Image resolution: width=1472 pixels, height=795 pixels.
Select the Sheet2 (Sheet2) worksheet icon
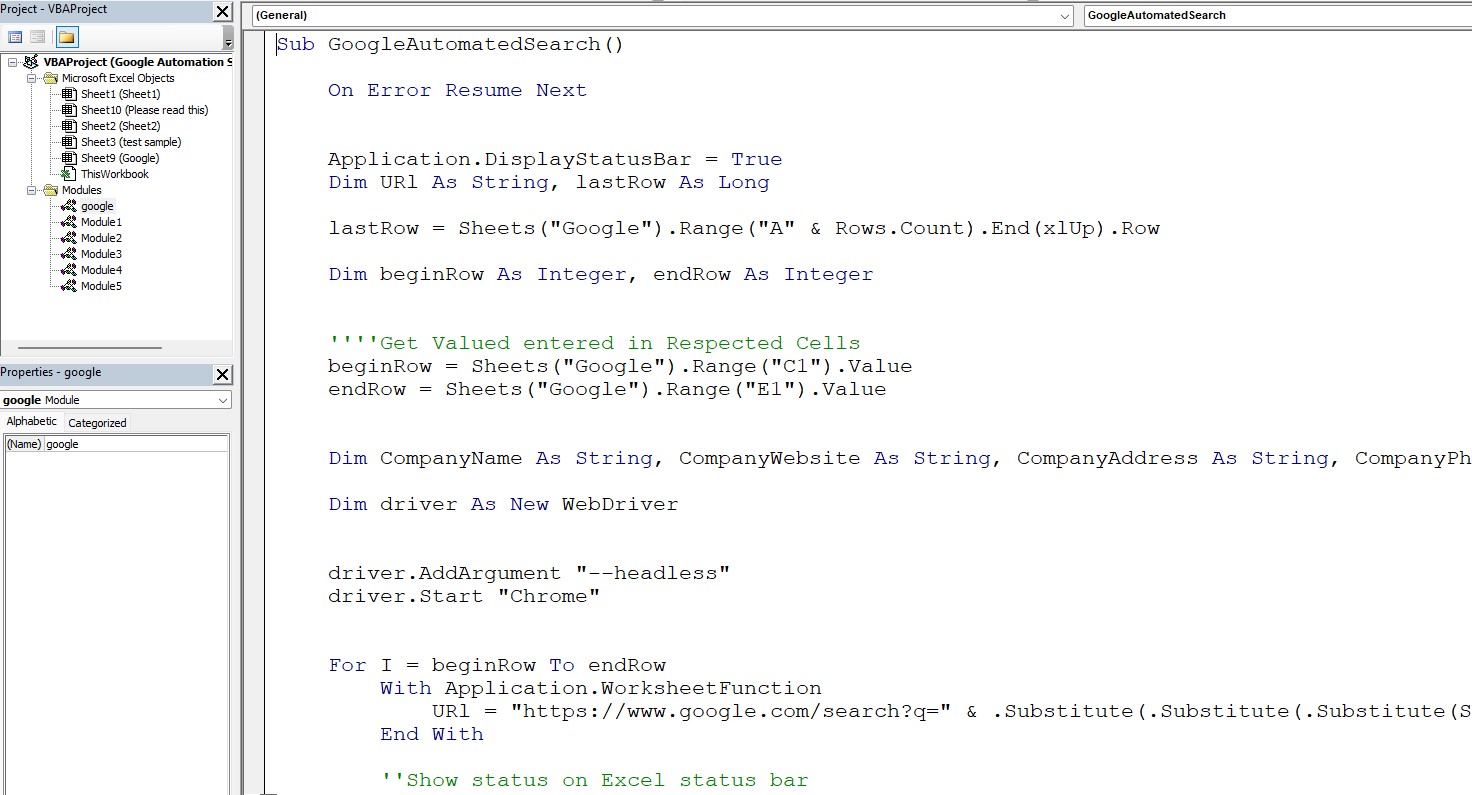[69, 126]
